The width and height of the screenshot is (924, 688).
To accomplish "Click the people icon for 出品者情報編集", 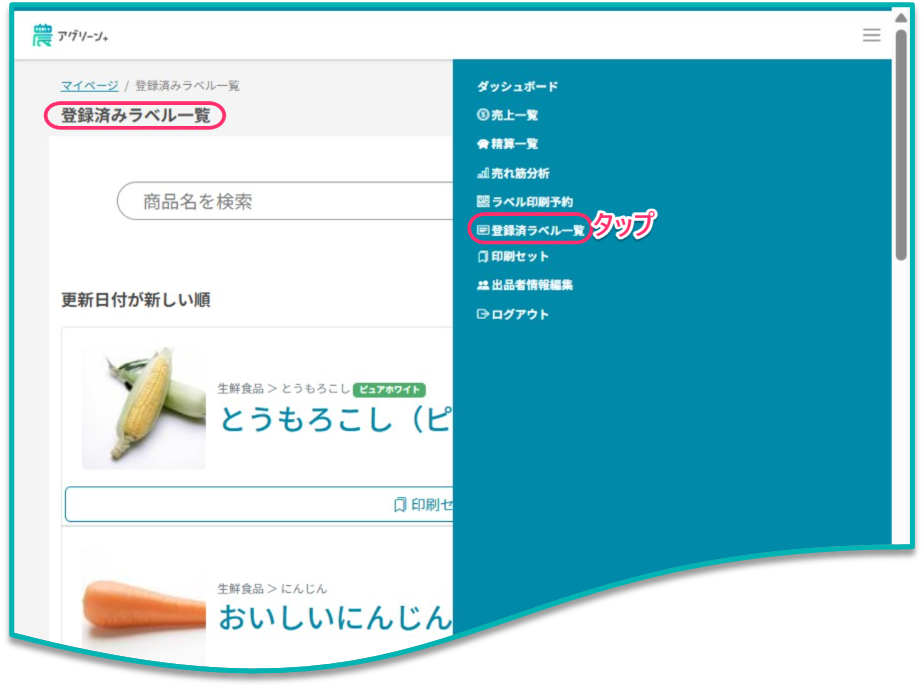I will click(x=483, y=285).
